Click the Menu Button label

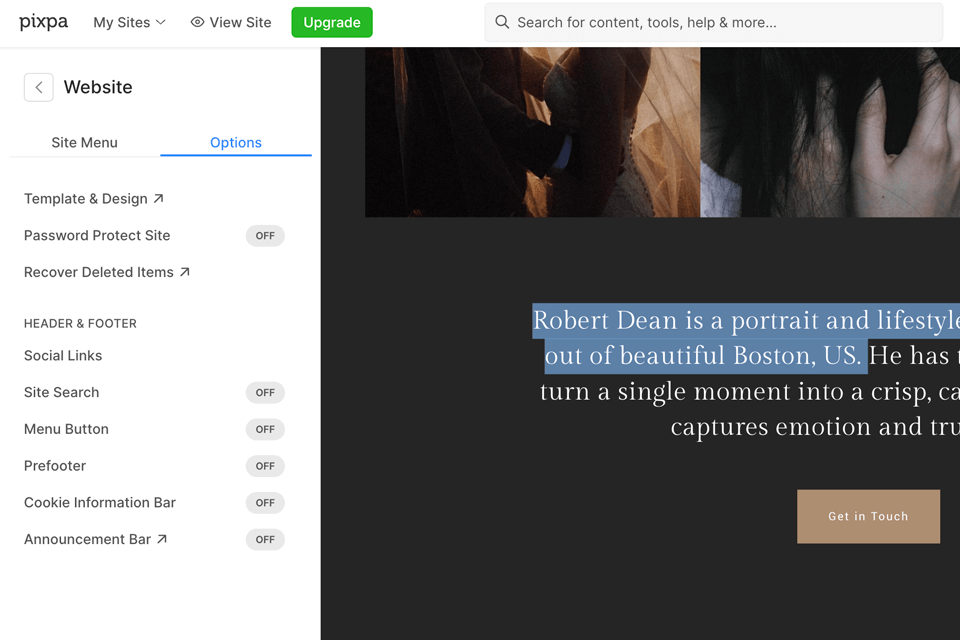point(66,429)
